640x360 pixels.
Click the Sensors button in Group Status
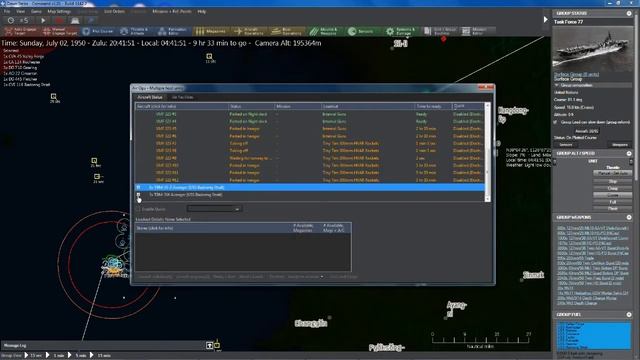(x=566, y=145)
